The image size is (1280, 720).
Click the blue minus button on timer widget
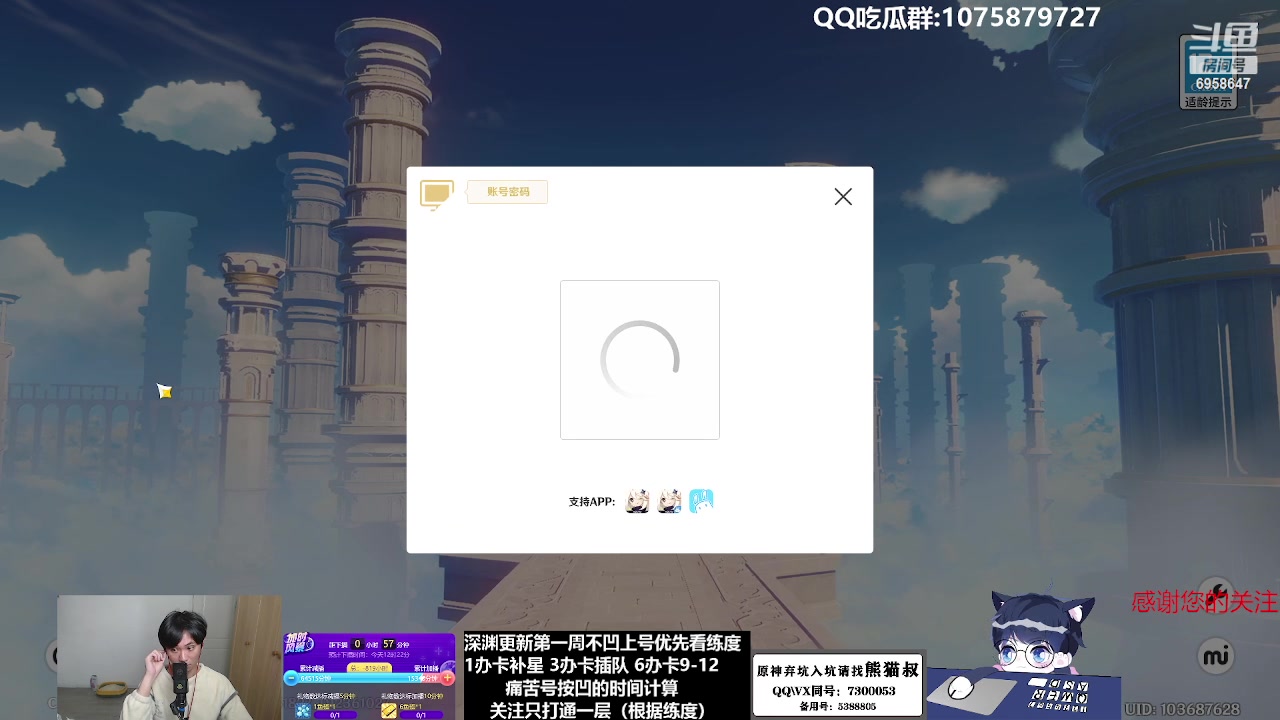pos(291,678)
